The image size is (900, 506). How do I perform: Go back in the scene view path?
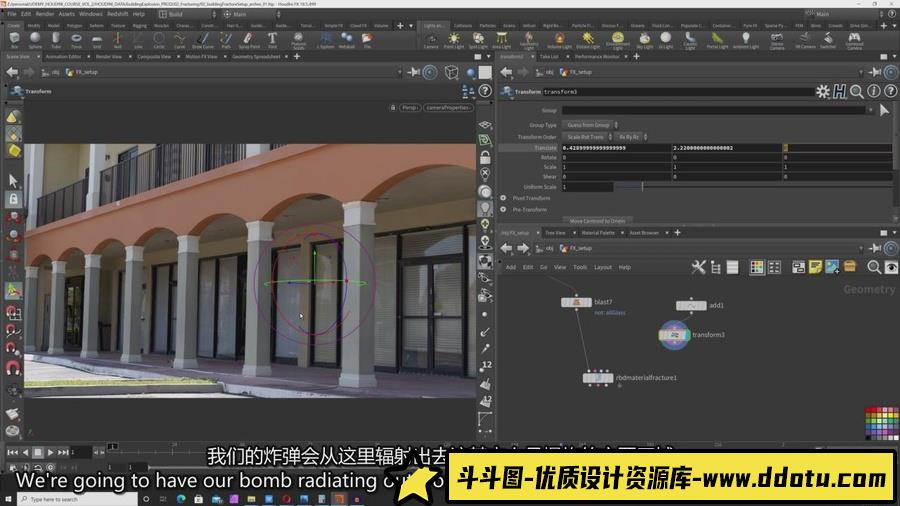[12, 72]
